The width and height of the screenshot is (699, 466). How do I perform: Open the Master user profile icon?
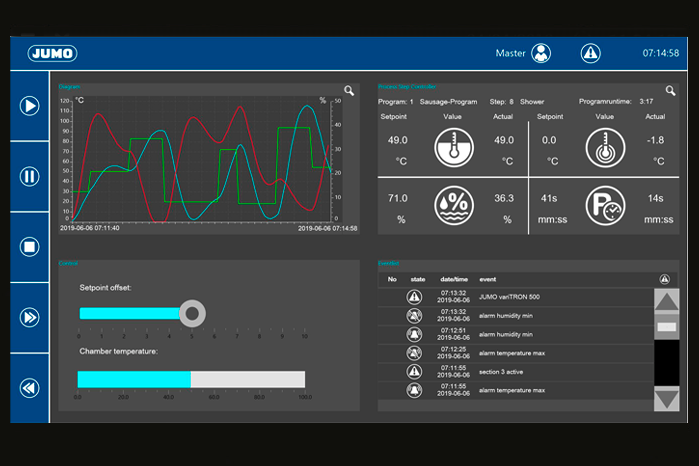[x=541, y=54]
